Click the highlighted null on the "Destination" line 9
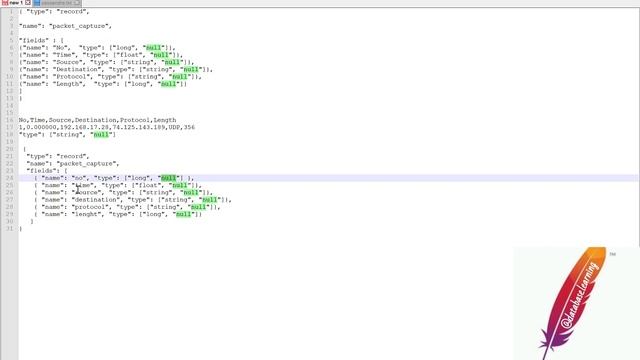Image resolution: width=640 pixels, height=360 pixels. 191,69
